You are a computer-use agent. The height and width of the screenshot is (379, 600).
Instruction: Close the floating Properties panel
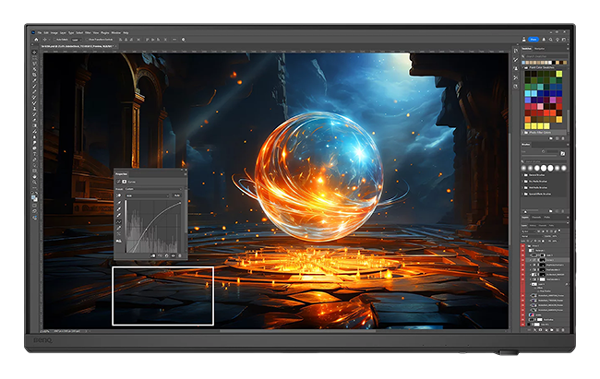pos(186,170)
